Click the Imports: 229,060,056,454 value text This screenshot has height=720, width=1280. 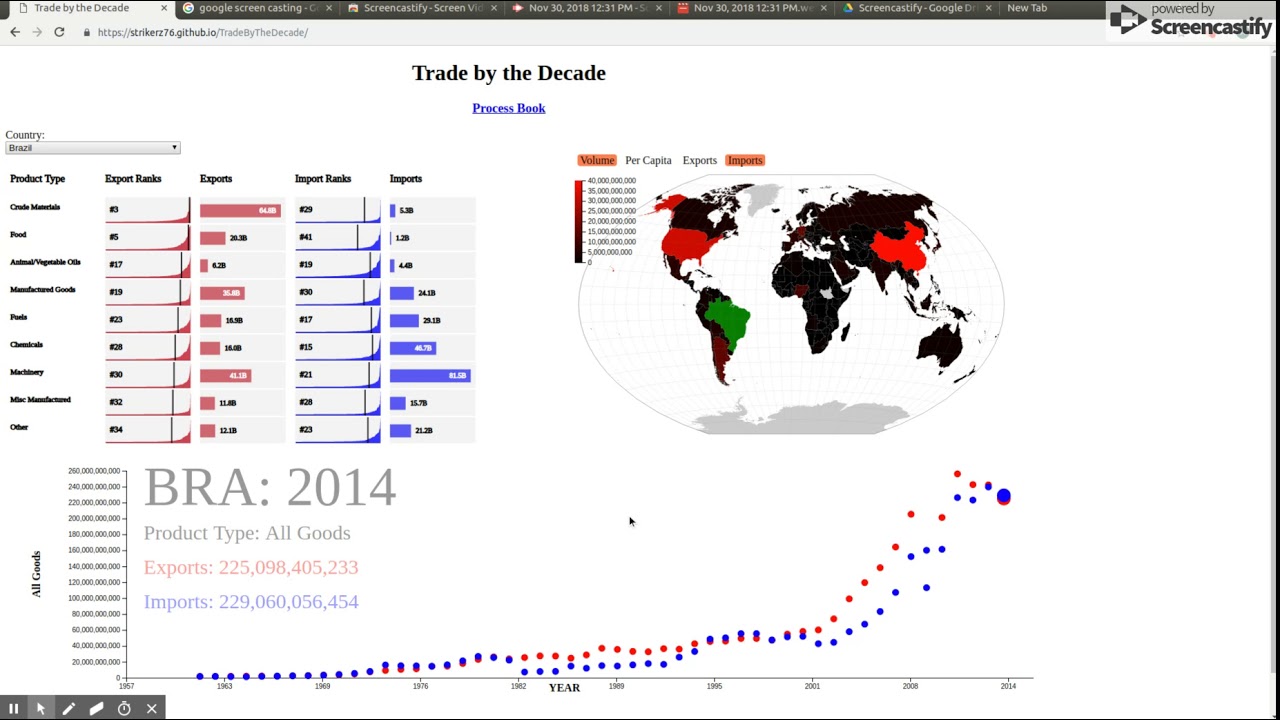(x=250, y=601)
